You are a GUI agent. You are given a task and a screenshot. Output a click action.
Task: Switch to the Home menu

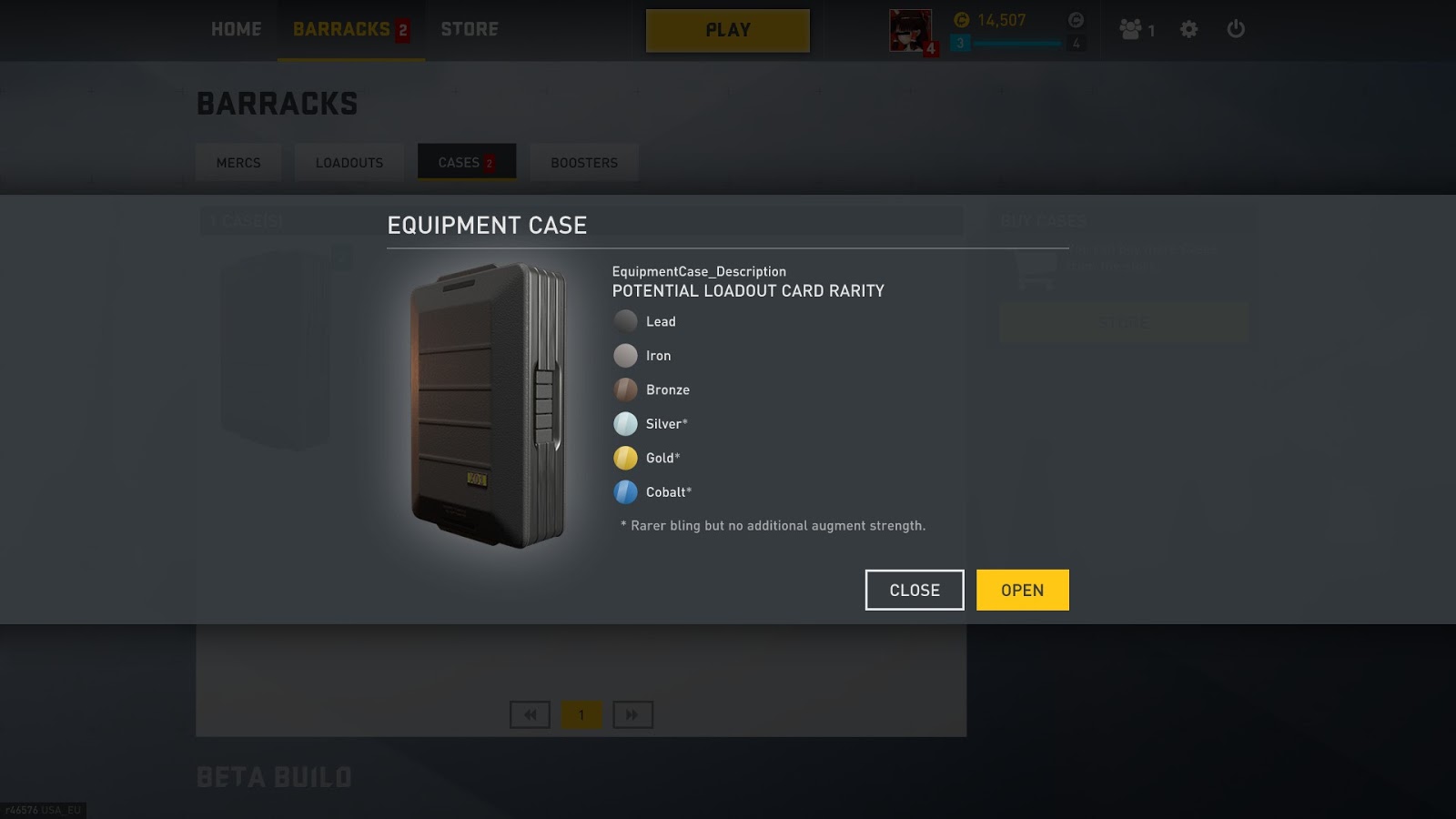coord(237,29)
